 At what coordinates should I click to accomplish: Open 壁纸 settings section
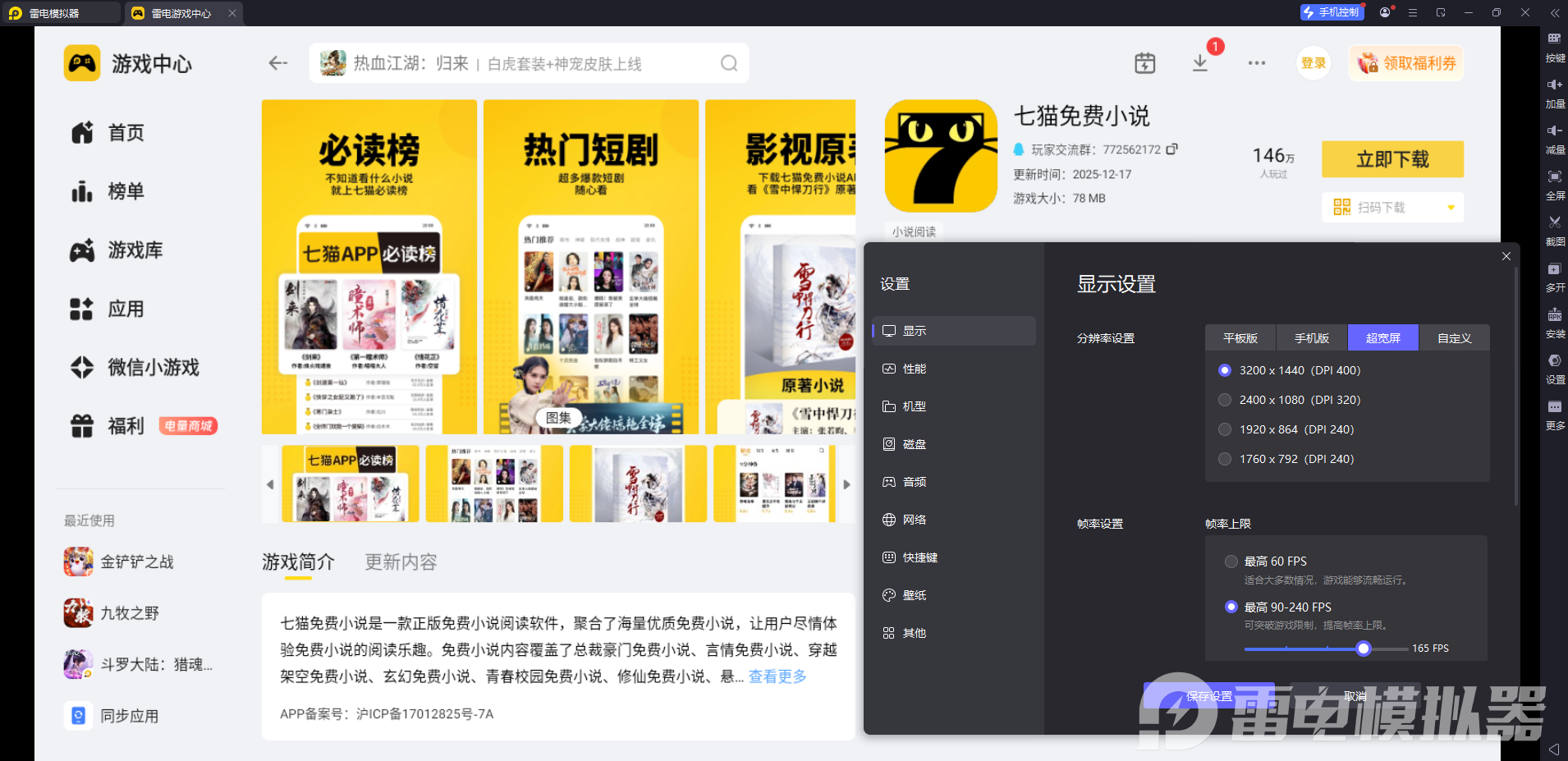point(954,595)
